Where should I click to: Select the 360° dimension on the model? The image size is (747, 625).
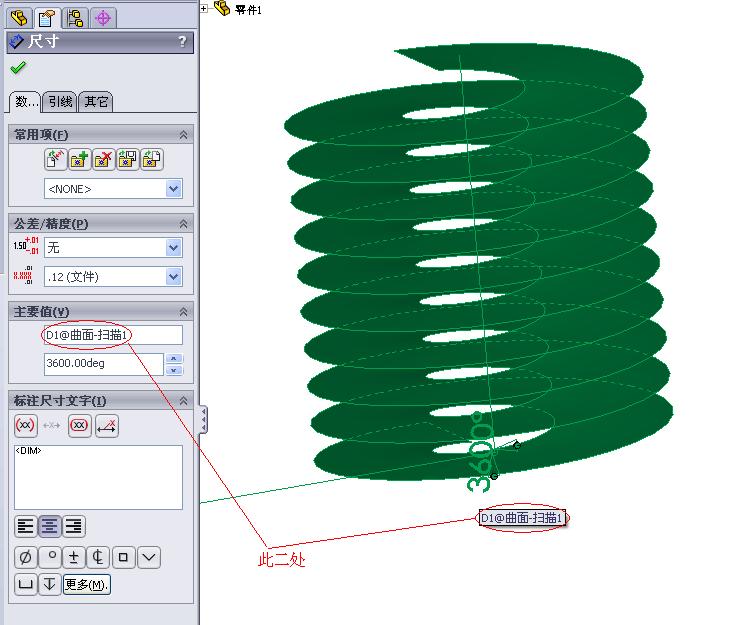(480, 452)
